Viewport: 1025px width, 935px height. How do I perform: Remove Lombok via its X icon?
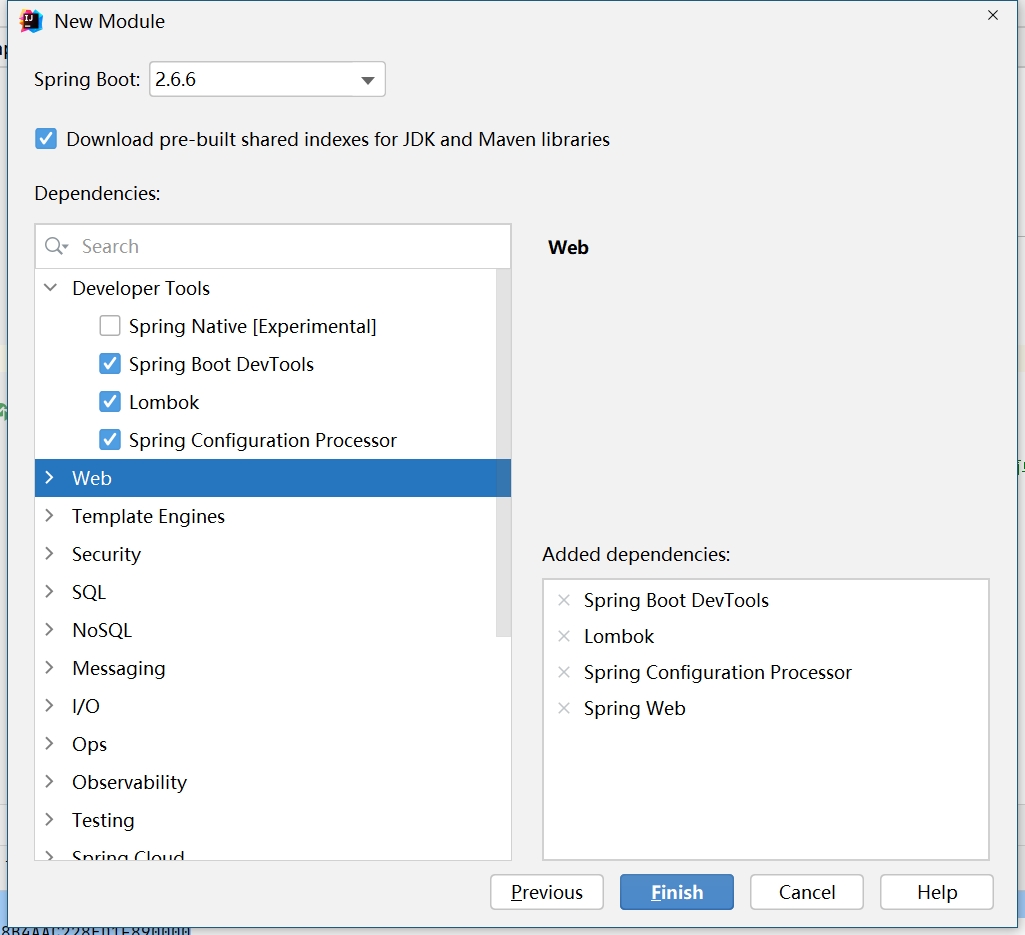pyautogui.click(x=563, y=636)
